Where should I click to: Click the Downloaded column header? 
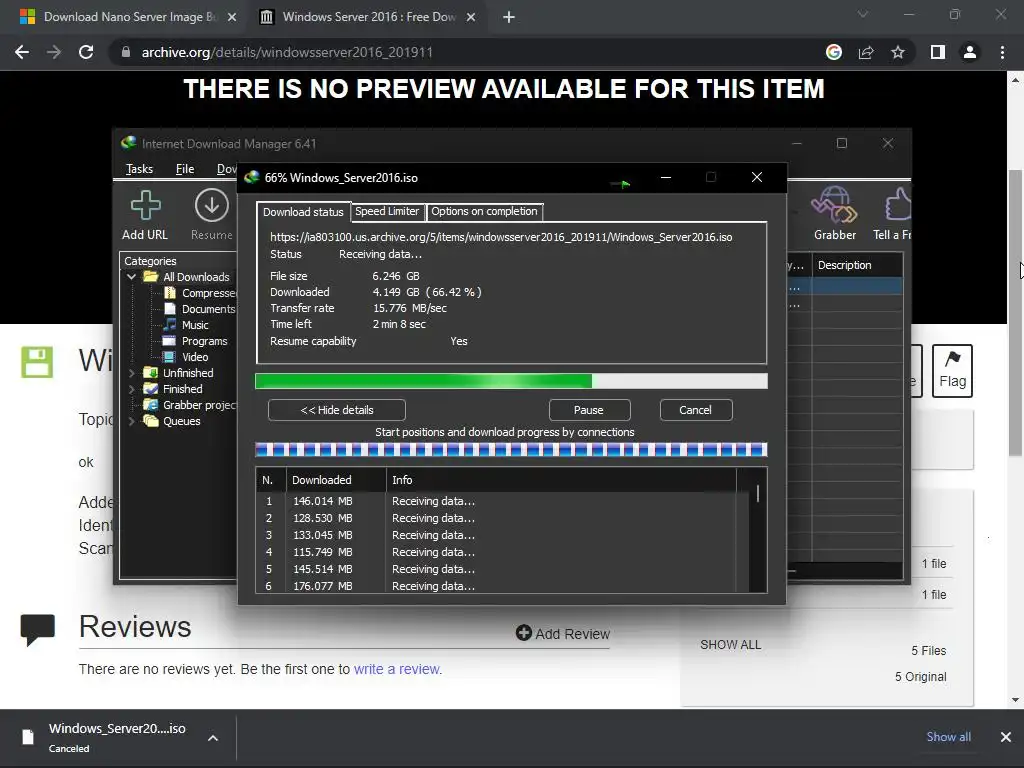pos(336,480)
